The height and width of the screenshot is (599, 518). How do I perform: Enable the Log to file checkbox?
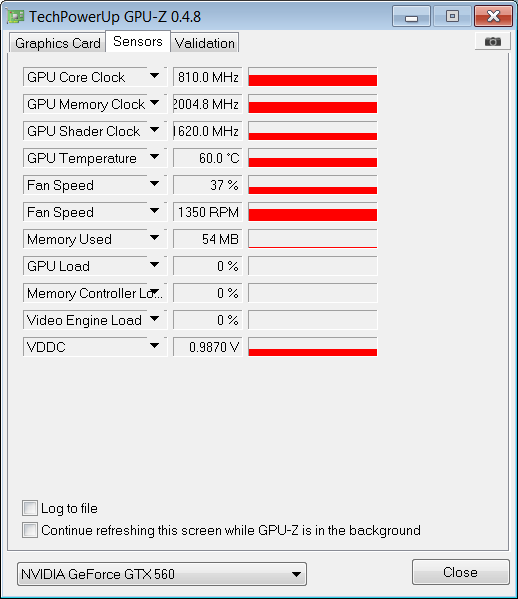click(30, 508)
